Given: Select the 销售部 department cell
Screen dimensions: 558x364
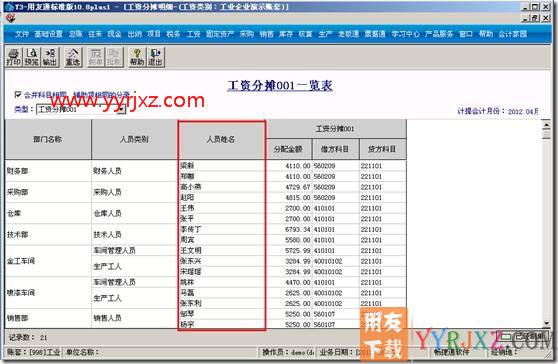Looking at the screenshot, I should (48, 318).
